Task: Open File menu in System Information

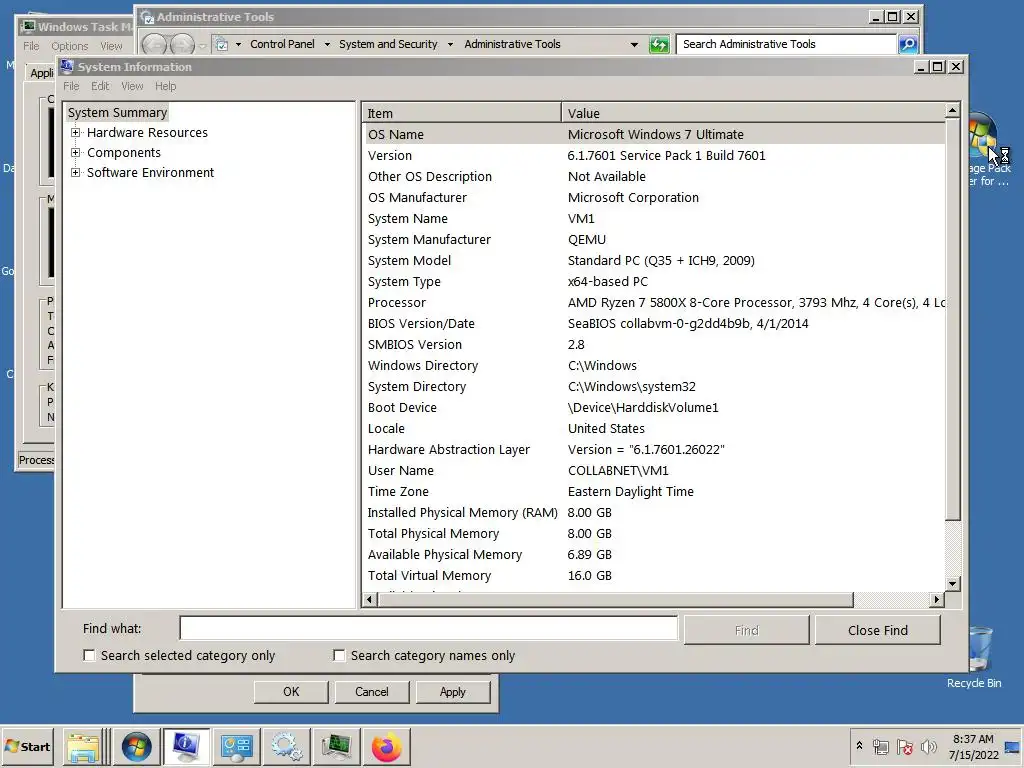Action: click(71, 86)
